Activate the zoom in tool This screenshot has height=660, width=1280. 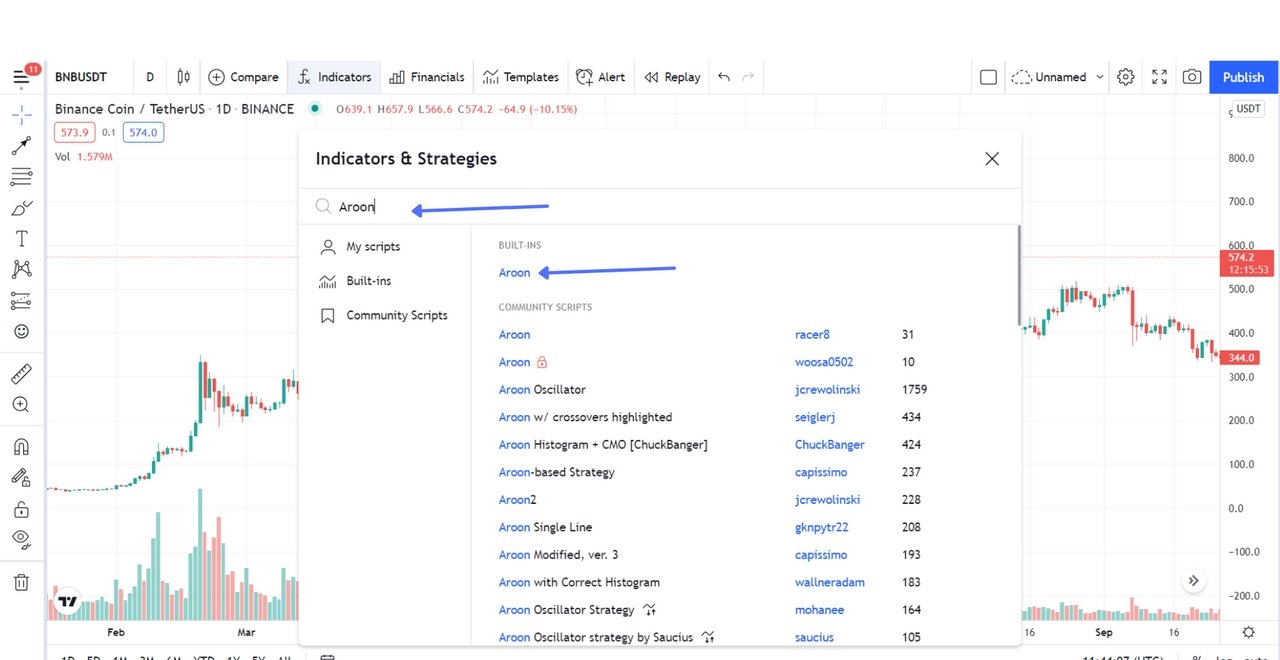[x=21, y=405]
